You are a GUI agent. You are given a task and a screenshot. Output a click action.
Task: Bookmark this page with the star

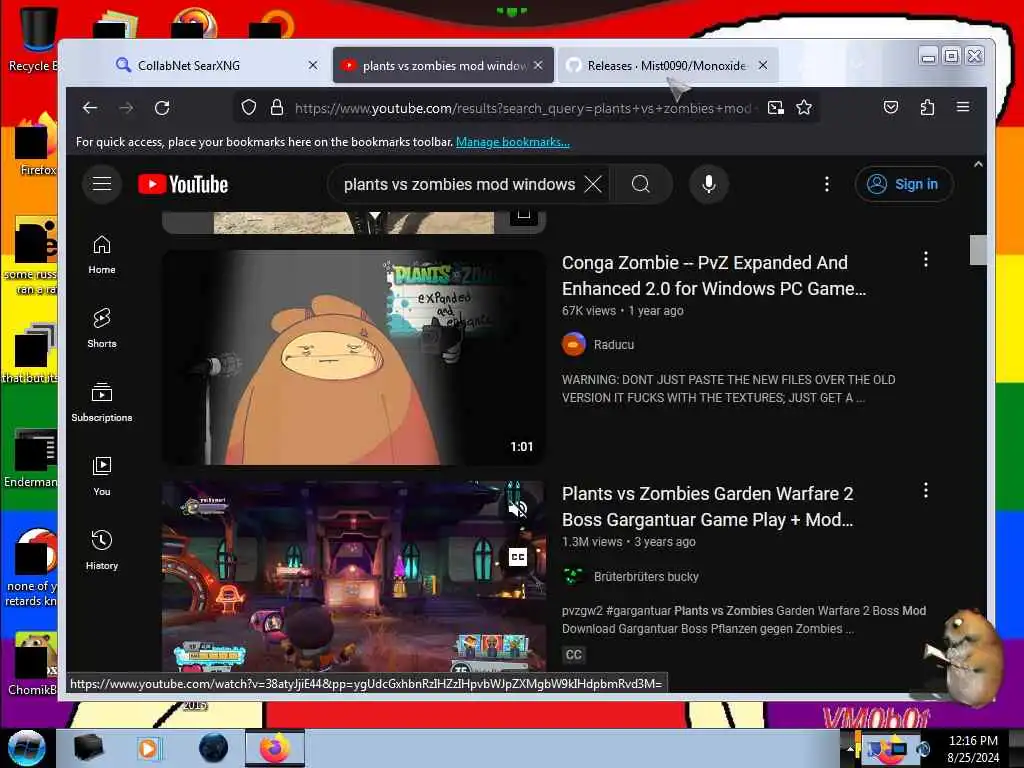point(804,108)
